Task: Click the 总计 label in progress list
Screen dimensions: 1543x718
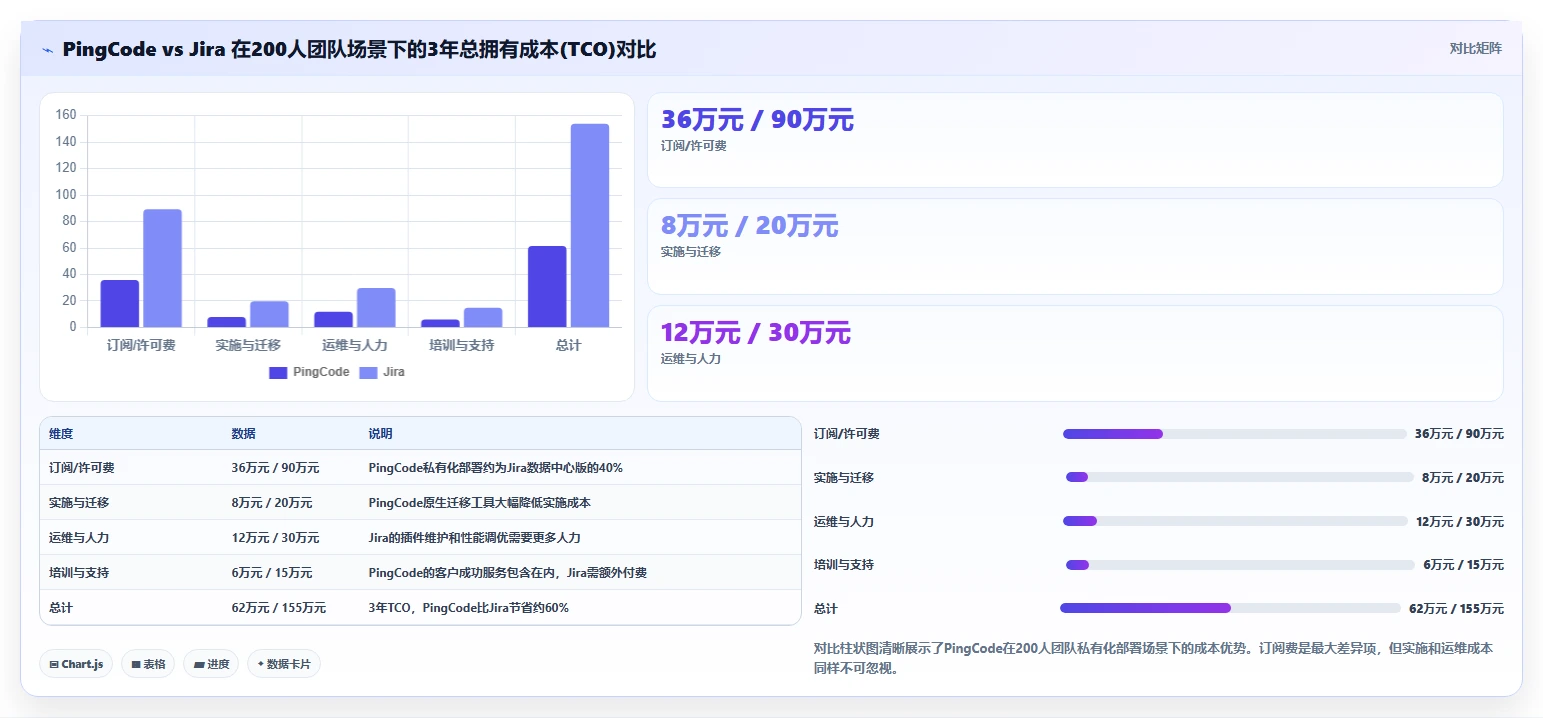Action: point(826,609)
